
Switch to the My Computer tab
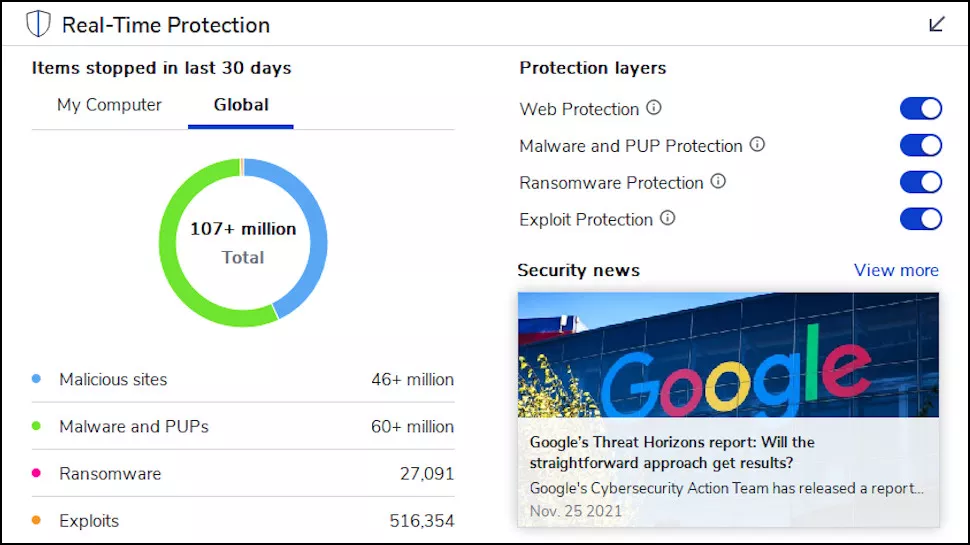pos(109,105)
